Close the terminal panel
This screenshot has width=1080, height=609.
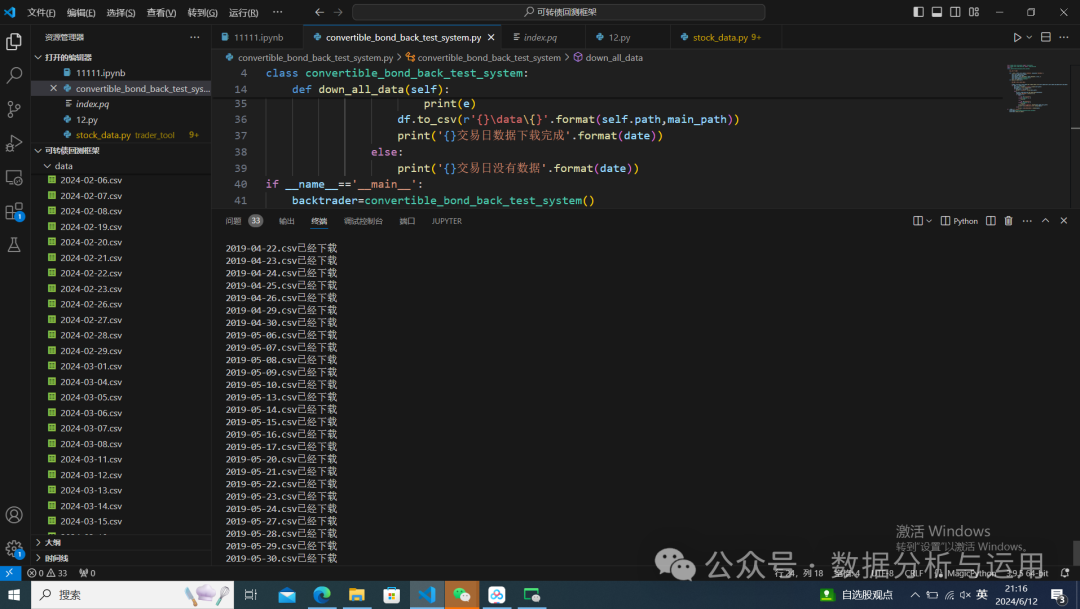point(1063,221)
